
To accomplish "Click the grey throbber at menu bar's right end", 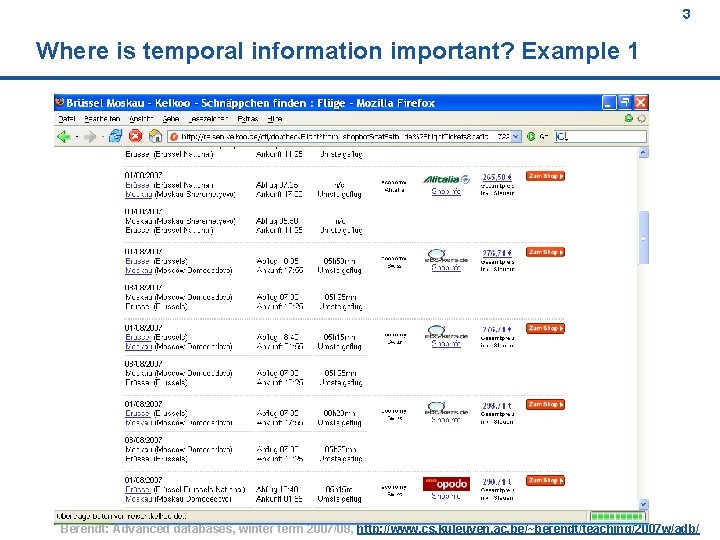I will click(641, 118).
